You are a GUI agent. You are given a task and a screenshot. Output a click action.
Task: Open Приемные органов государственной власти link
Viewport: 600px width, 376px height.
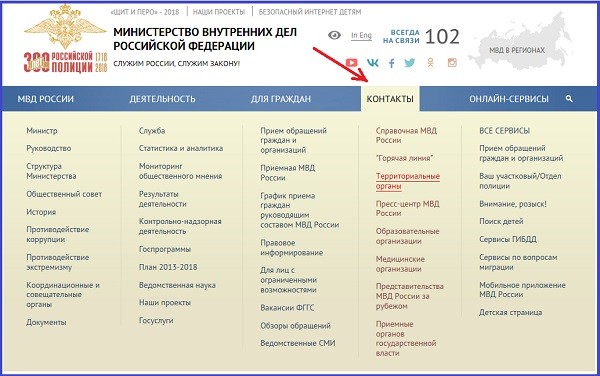point(406,339)
